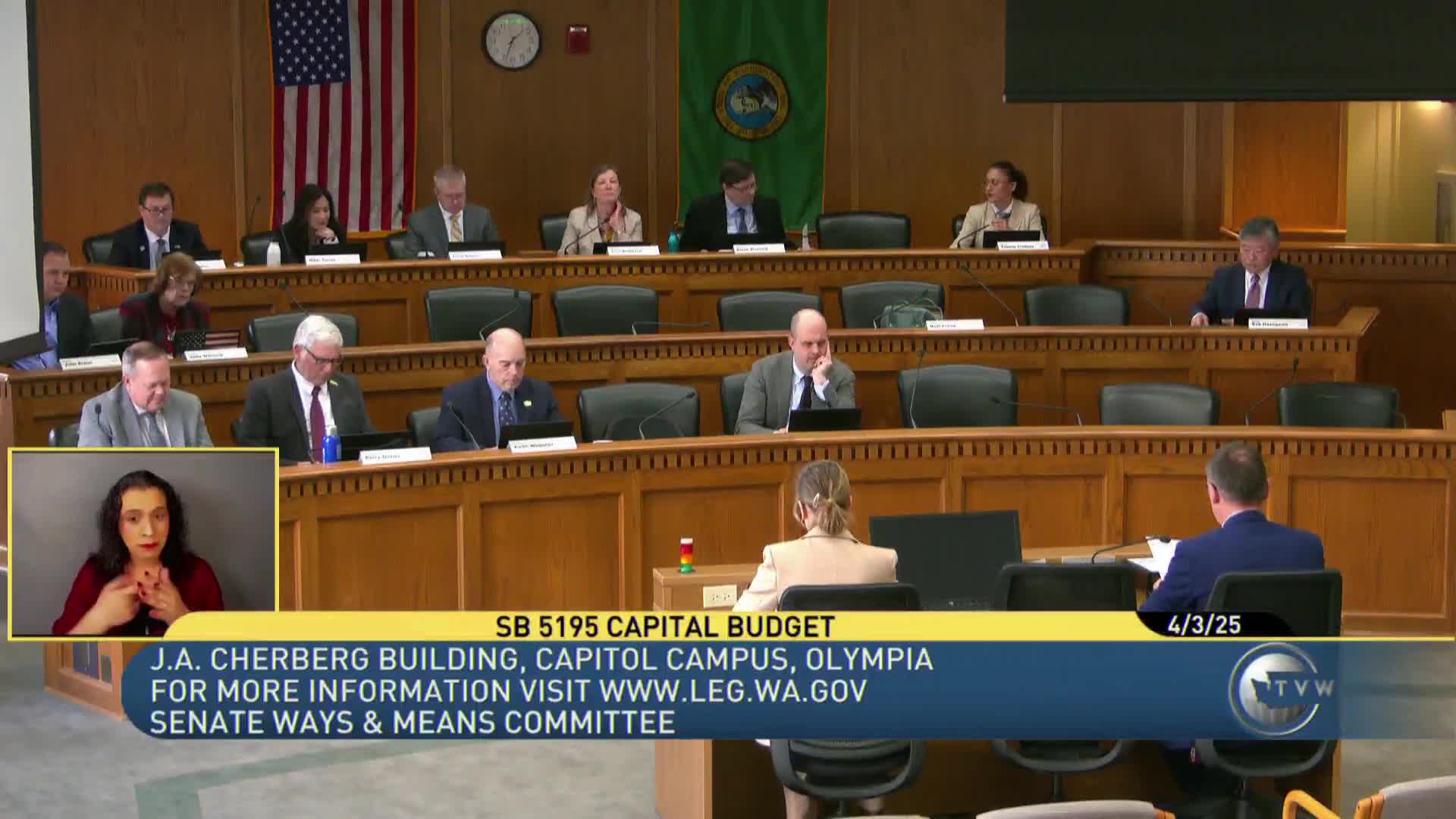The height and width of the screenshot is (819, 1456).
Task: Click the green handbag on middle row desk
Action: coord(908,313)
